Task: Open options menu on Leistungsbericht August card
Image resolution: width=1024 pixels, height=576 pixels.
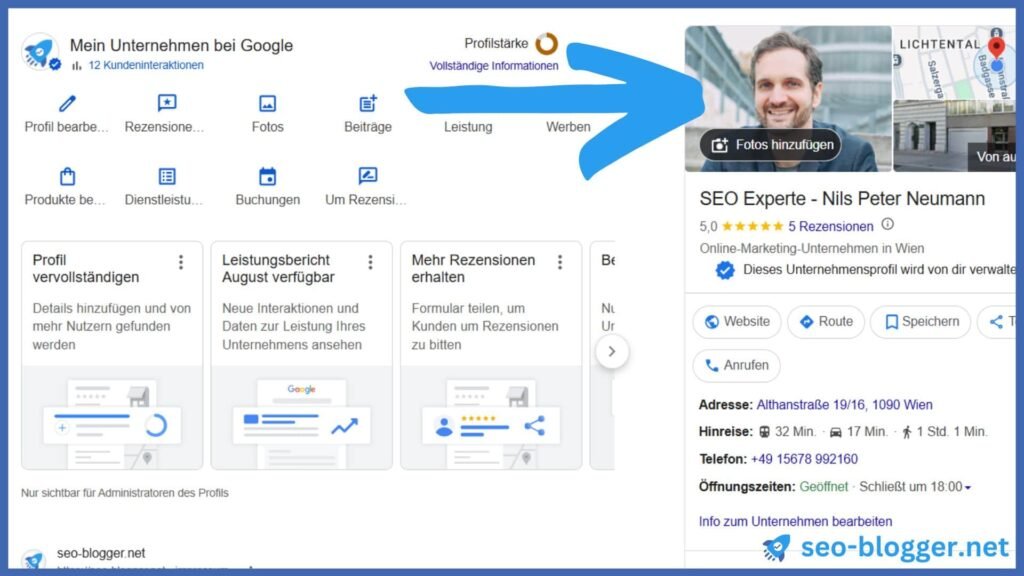Action: 370,263
